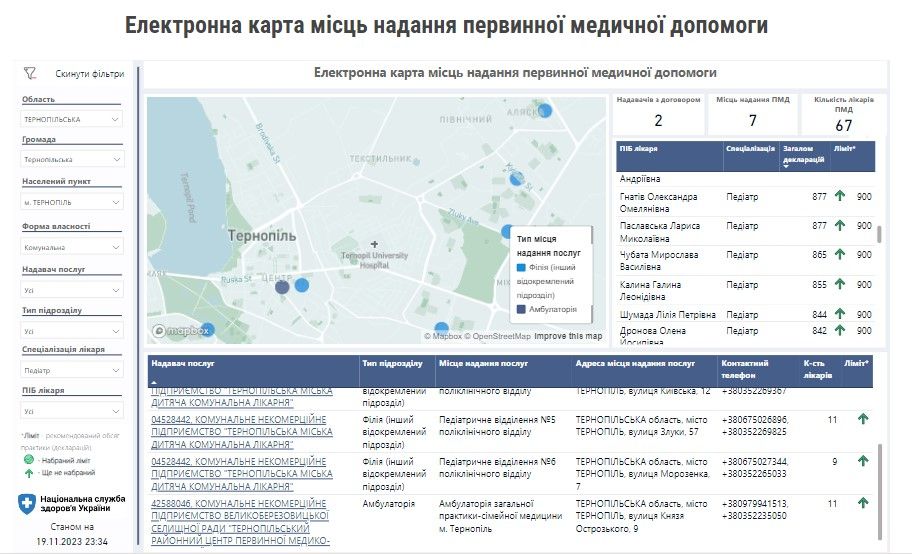Expand the Населений пункт dropdown

(72, 202)
